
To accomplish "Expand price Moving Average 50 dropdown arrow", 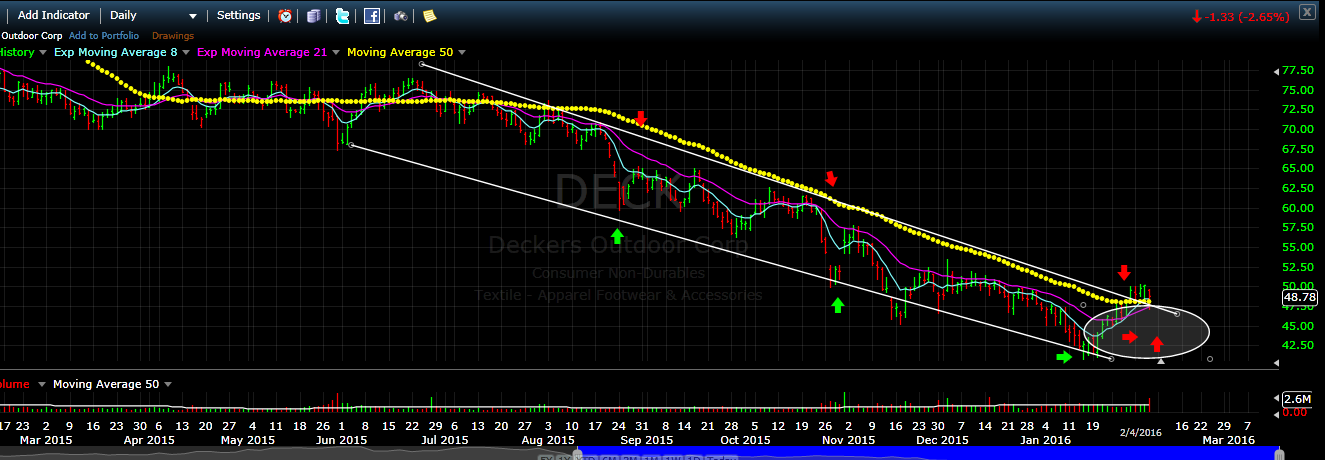I will [x=461, y=52].
